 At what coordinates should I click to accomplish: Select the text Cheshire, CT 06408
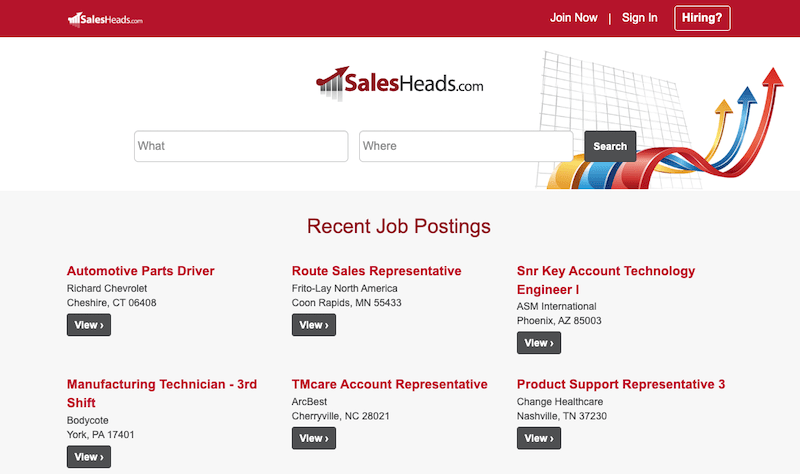(111, 303)
